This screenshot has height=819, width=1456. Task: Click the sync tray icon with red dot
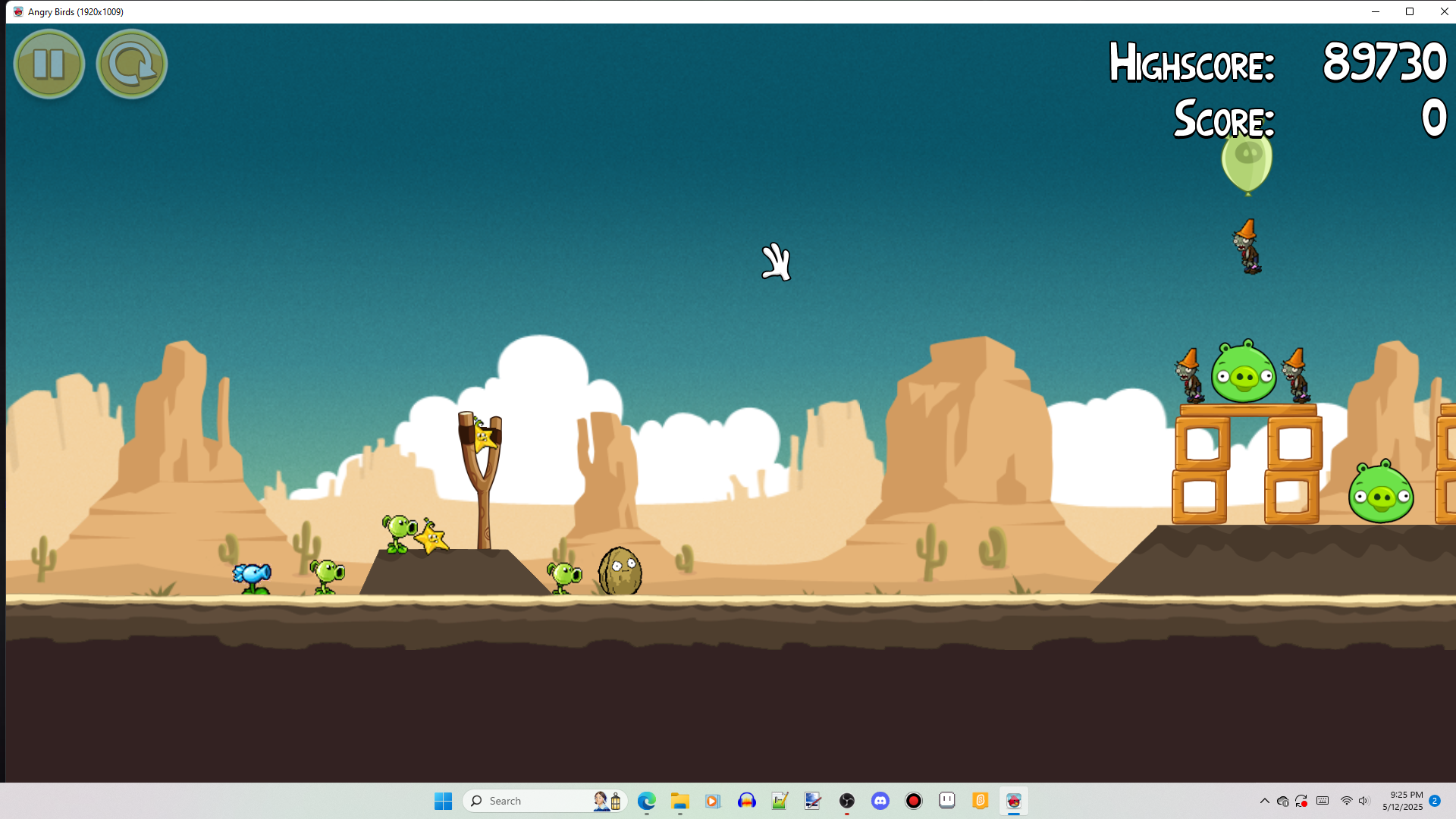click(x=1301, y=801)
